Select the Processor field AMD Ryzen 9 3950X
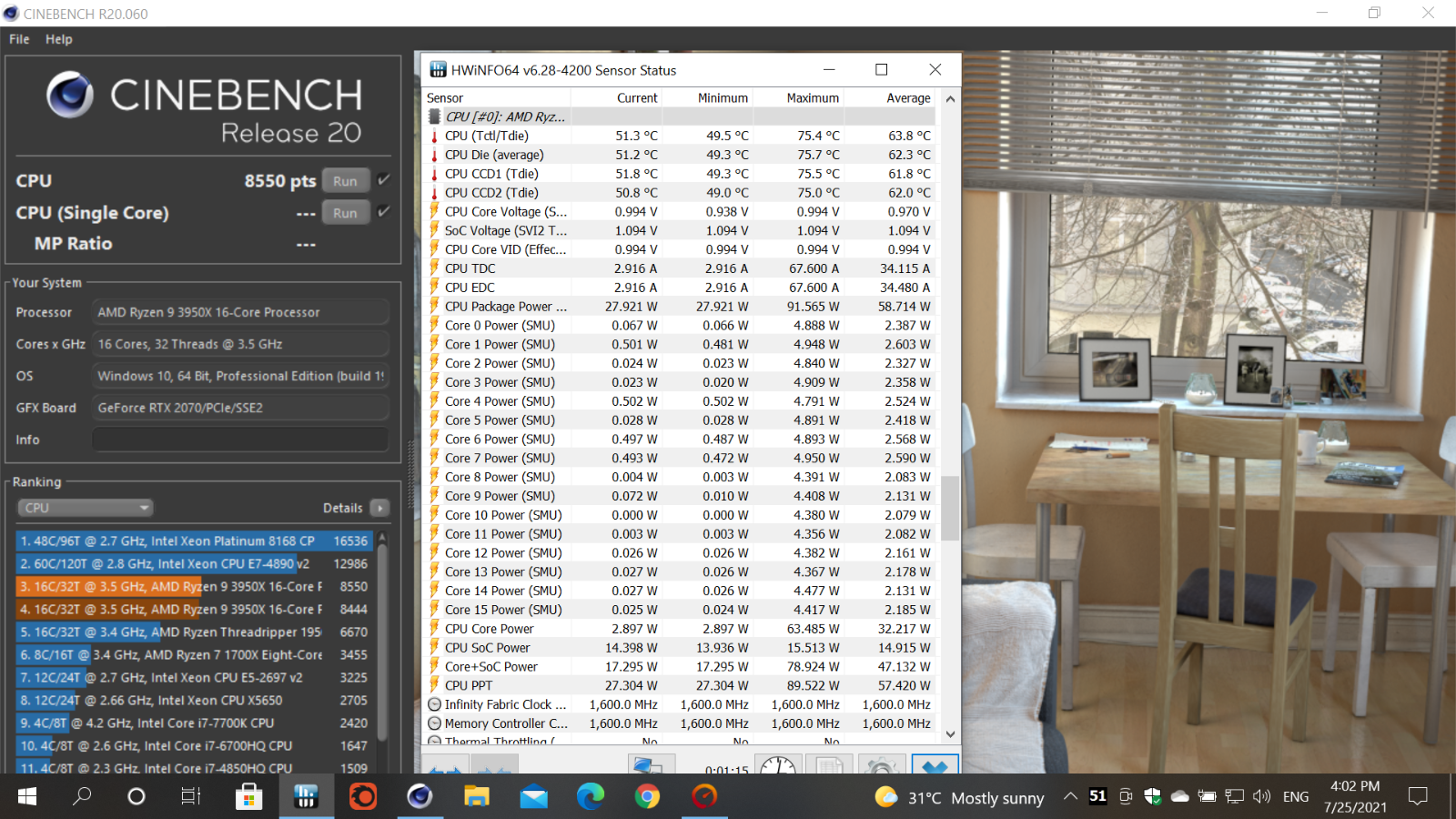The width and height of the screenshot is (1456, 819). point(240,312)
